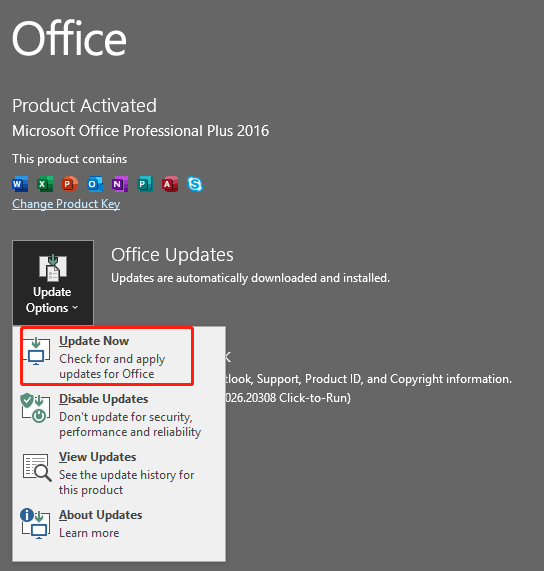Viewport: 544px width, 571px height.
Task: Click "This product contains" label
Action: click(x=70, y=159)
